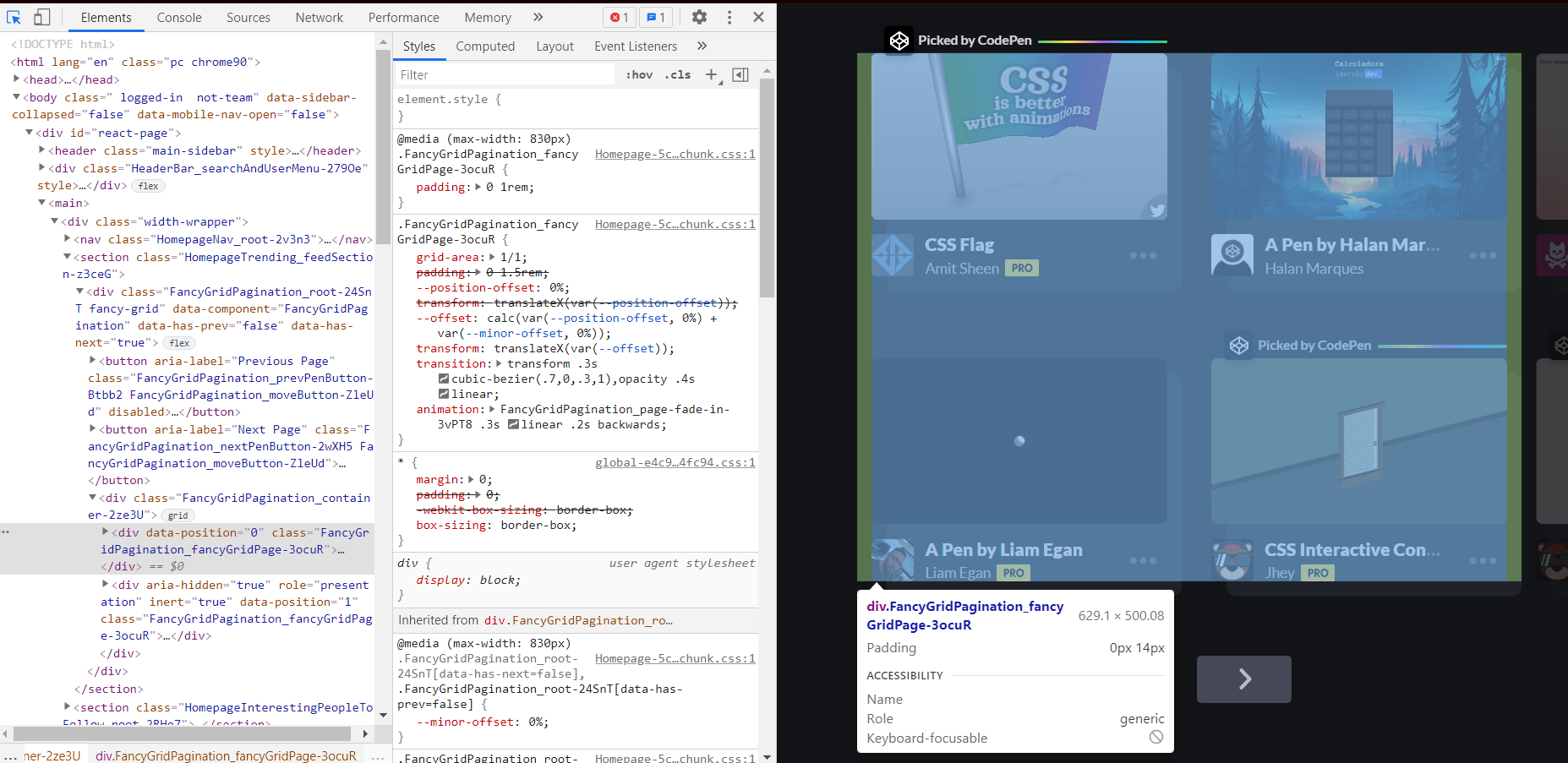Focus the styles Filter input field
The height and width of the screenshot is (763, 1568).
pos(505,75)
